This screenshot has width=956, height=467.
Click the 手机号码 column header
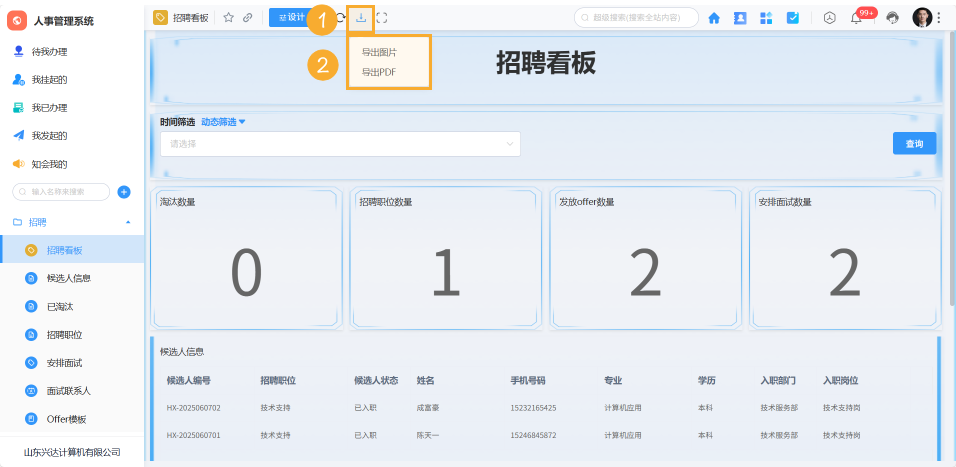(528, 380)
